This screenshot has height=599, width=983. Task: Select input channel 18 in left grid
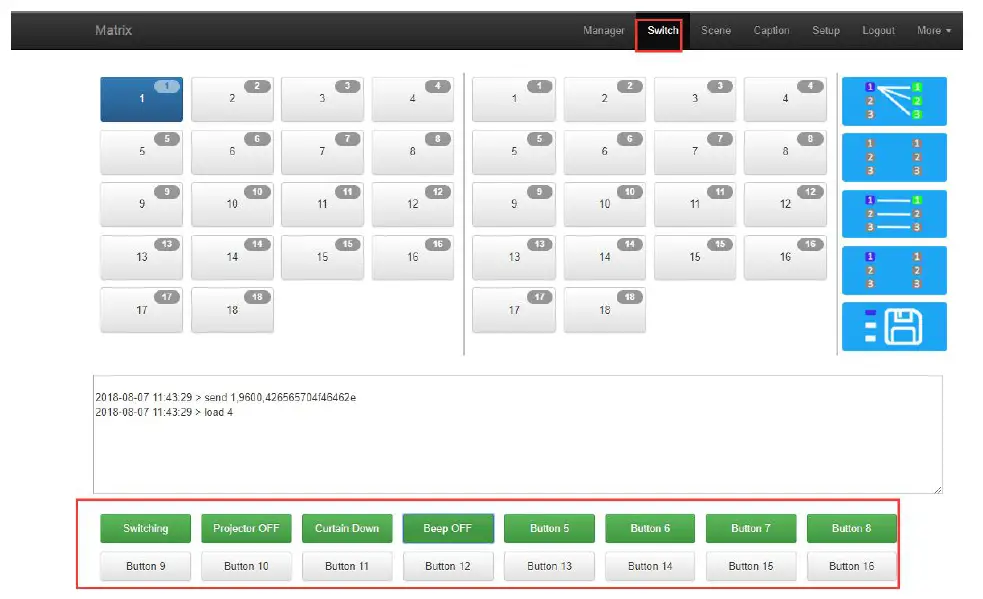pyautogui.click(x=232, y=310)
